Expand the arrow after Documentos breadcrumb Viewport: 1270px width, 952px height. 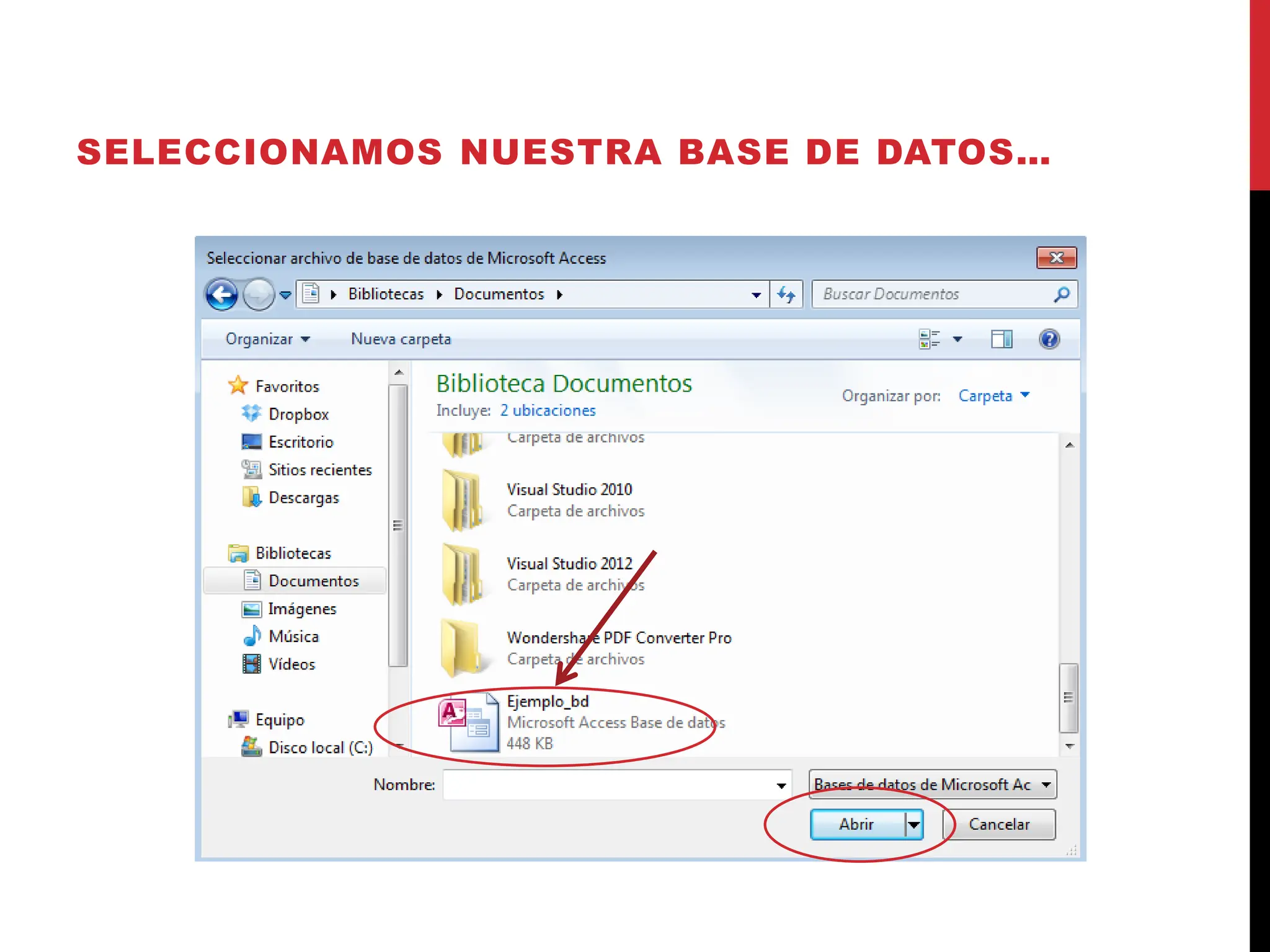pos(559,294)
